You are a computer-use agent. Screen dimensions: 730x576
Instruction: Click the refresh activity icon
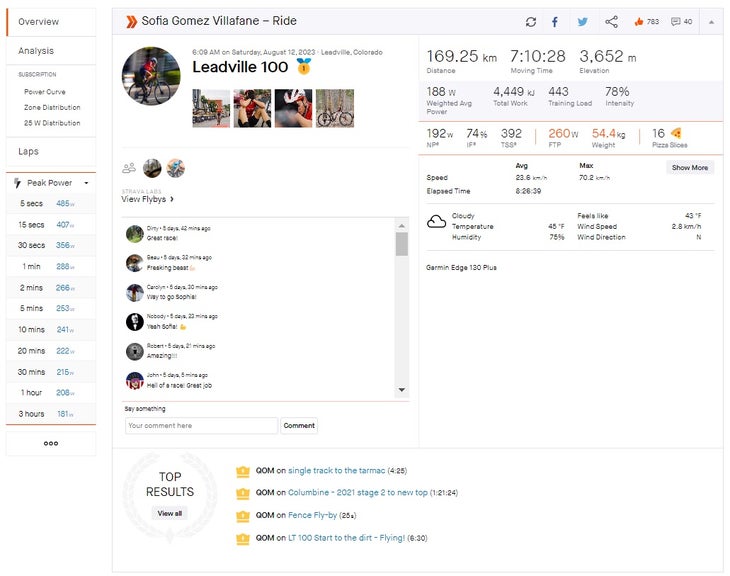(x=531, y=22)
